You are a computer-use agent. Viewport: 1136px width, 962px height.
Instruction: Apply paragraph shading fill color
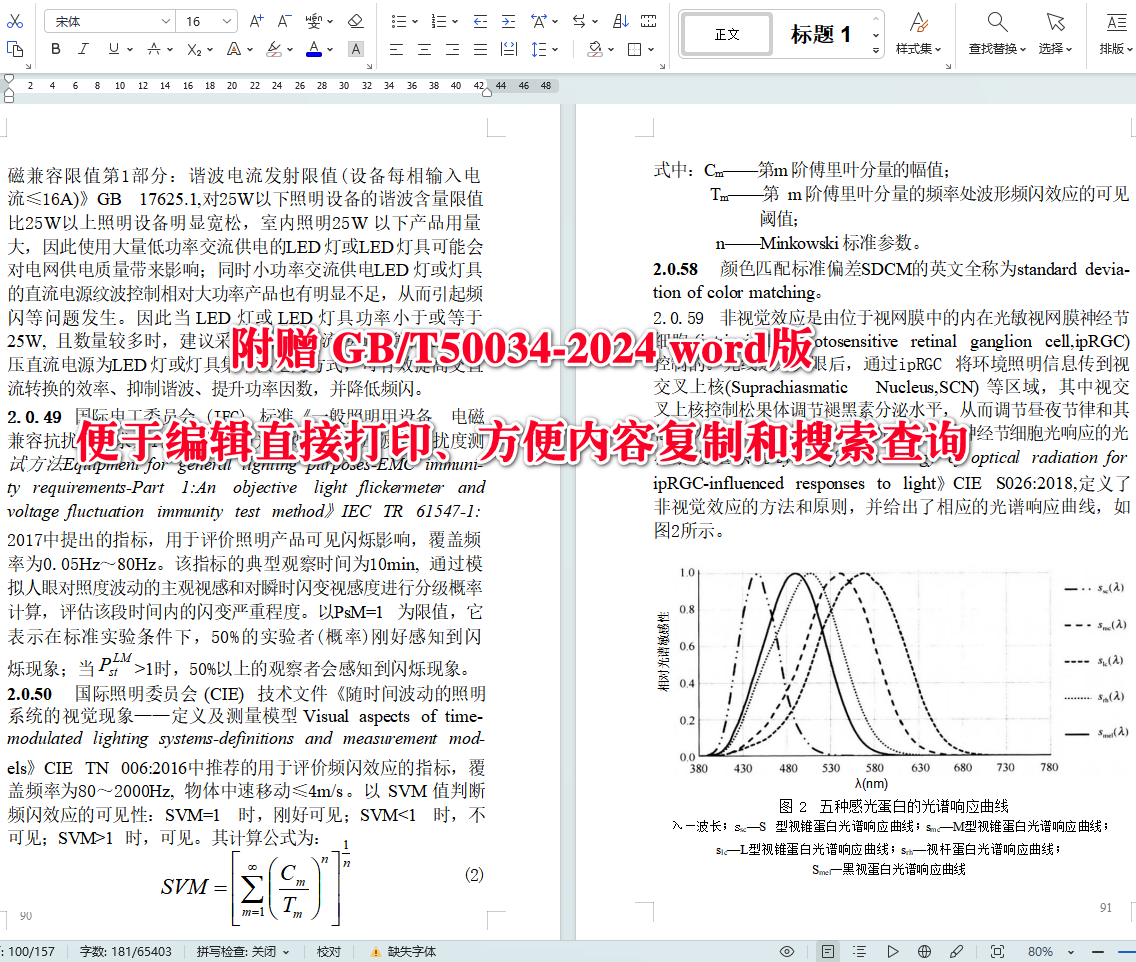pyautogui.click(x=595, y=49)
